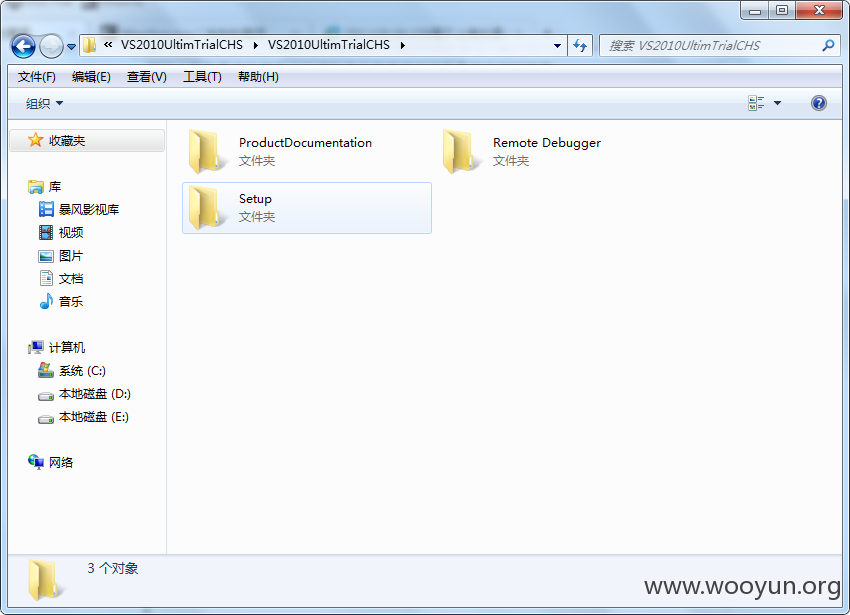Refresh the folder view

(x=580, y=46)
